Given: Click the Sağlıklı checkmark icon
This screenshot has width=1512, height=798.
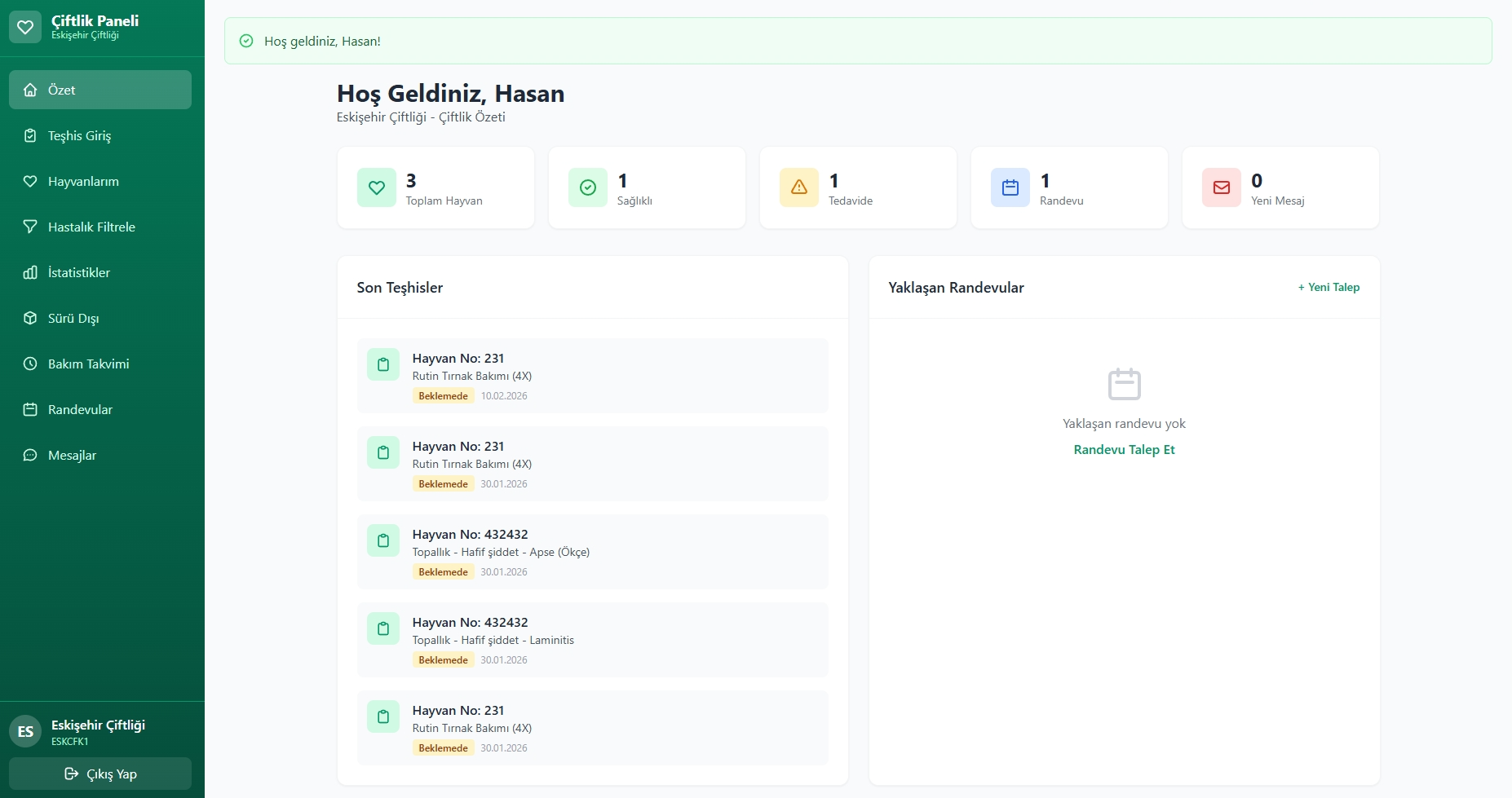Looking at the screenshot, I should point(588,187).
